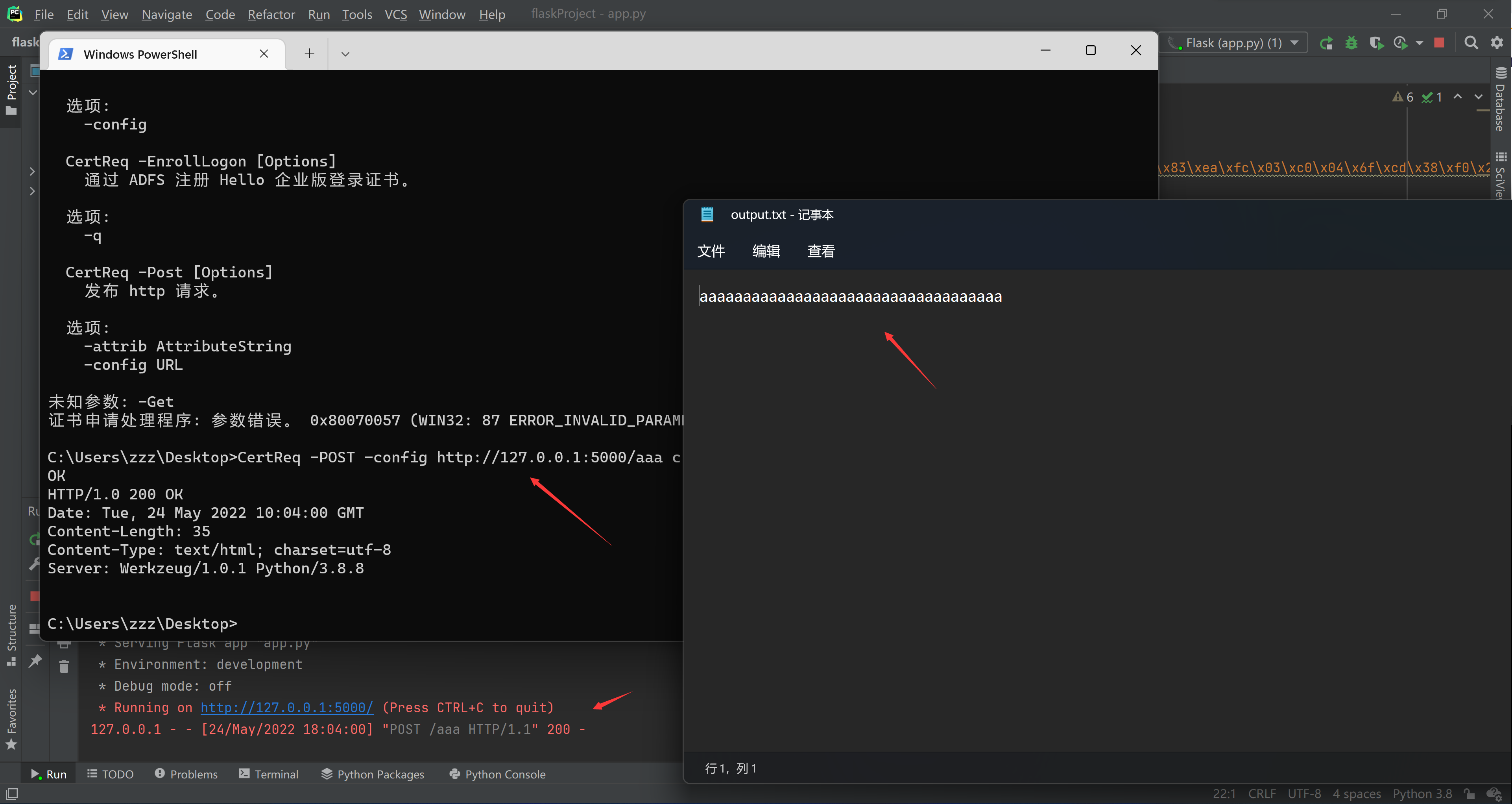Collapse the expanded Project tree root chevron

(33, 92)
